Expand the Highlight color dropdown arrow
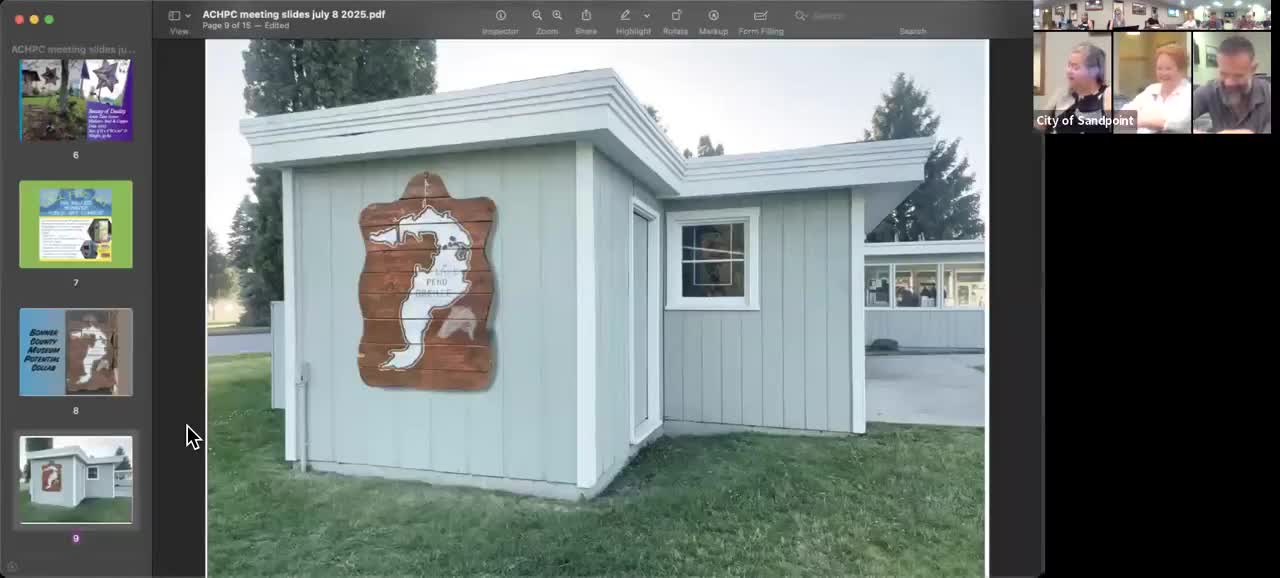The width and height of the screenshot is (1280, 578). (x=646, y=16)
